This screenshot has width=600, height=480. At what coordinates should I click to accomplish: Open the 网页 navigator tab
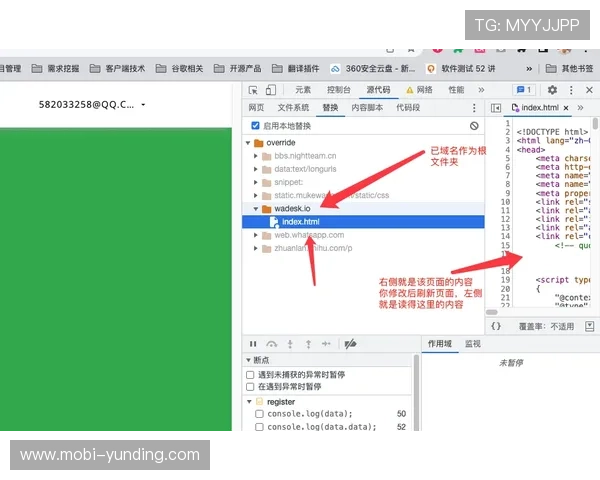point(256,108)
